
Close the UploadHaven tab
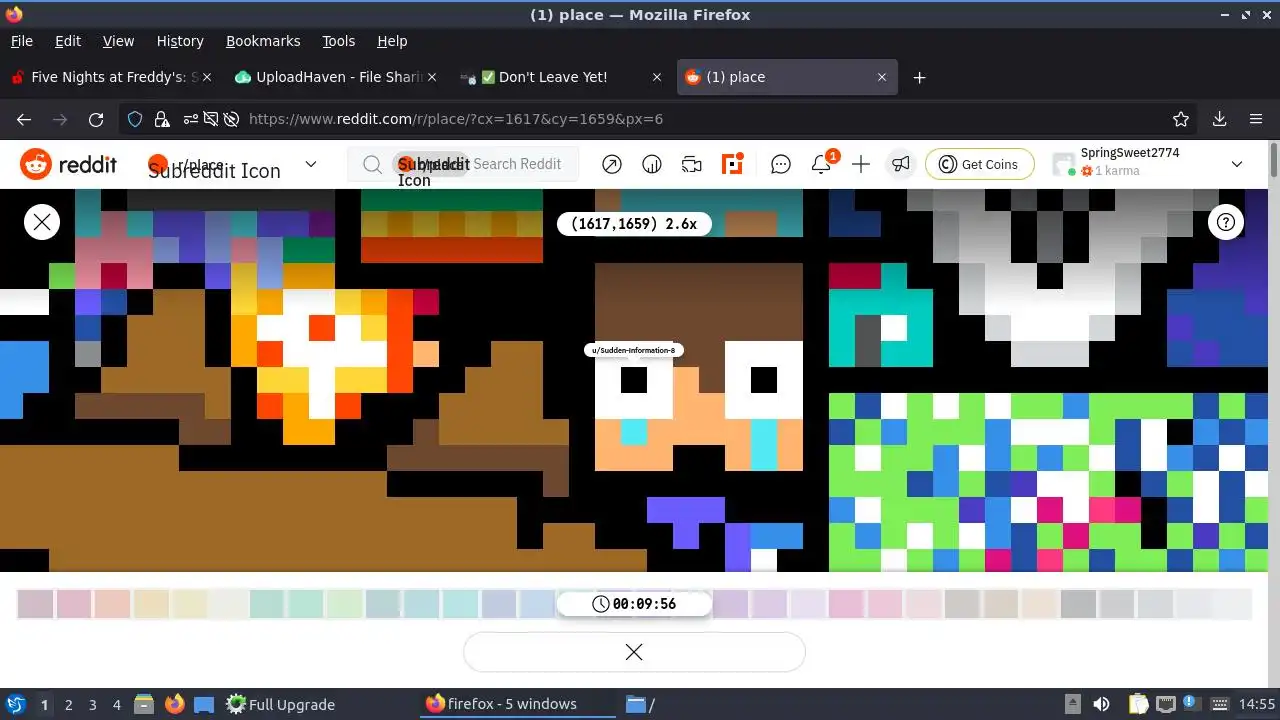433,77
